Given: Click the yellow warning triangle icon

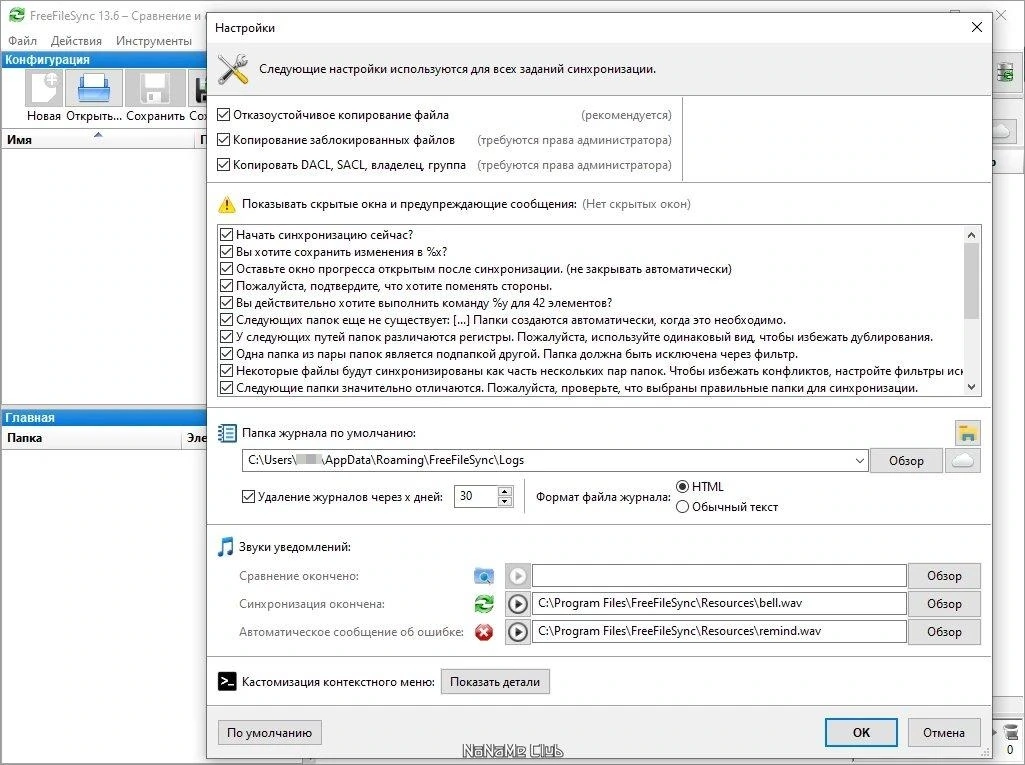Looking at the screenshot, I should (226, 204).
